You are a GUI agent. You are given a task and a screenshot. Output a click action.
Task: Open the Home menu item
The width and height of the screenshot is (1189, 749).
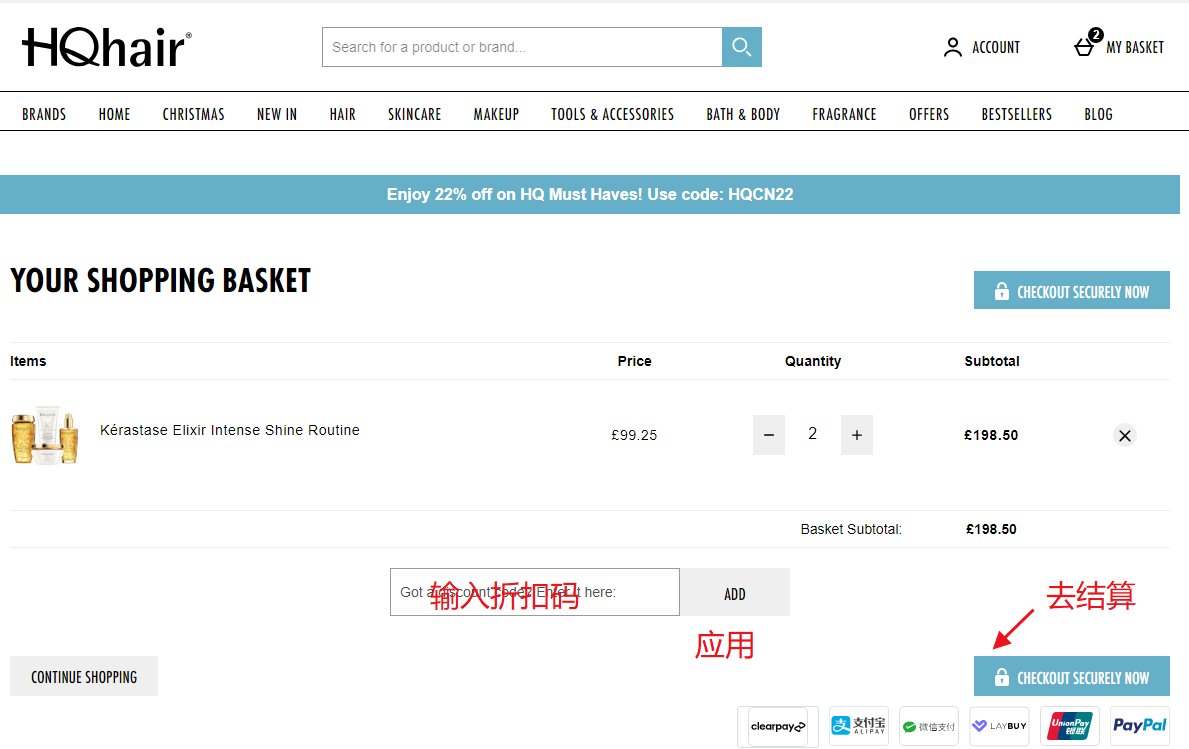click(x=115, y=114)
